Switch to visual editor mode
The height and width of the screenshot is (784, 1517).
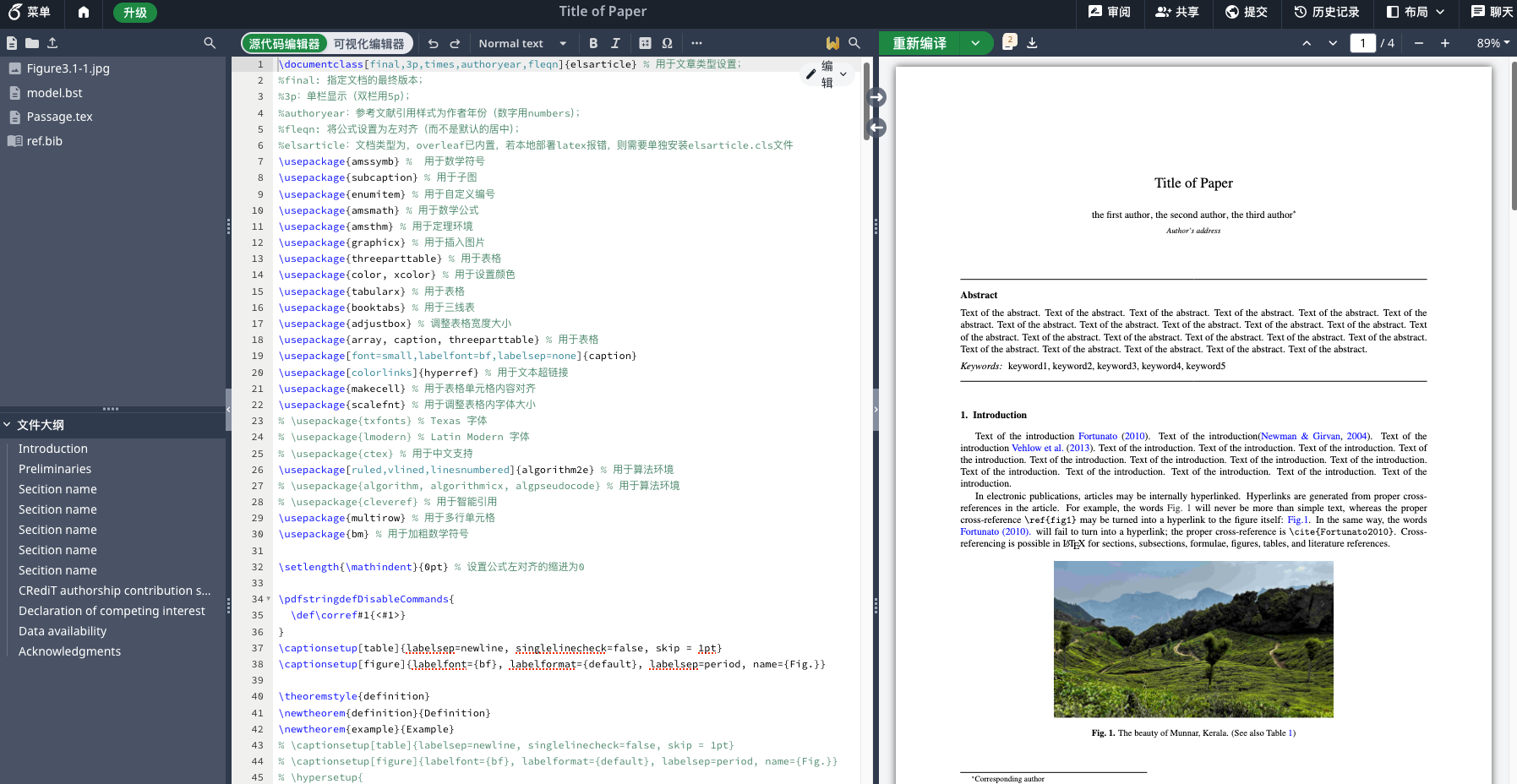[369, 43]
